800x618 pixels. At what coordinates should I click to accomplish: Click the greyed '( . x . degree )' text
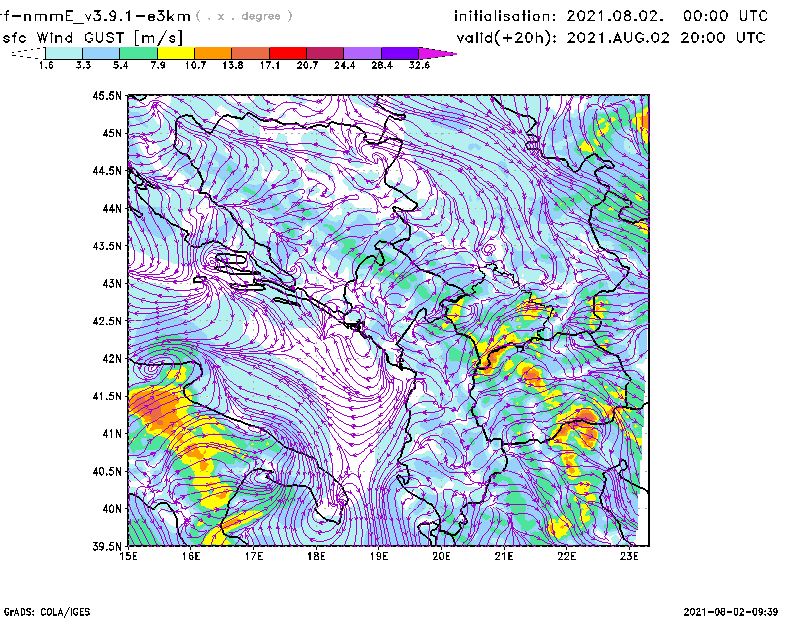click(244, 16)
